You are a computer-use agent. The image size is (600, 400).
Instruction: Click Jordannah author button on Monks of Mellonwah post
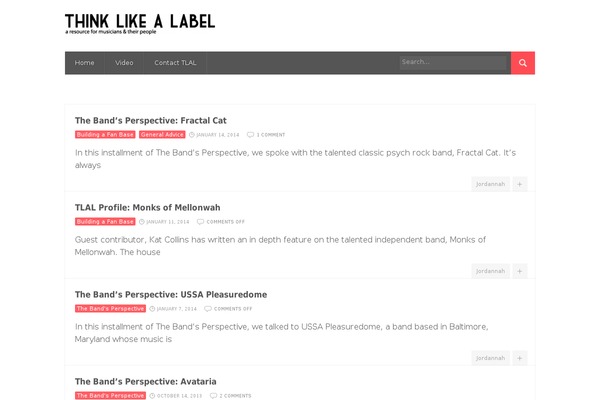[491, 271]
